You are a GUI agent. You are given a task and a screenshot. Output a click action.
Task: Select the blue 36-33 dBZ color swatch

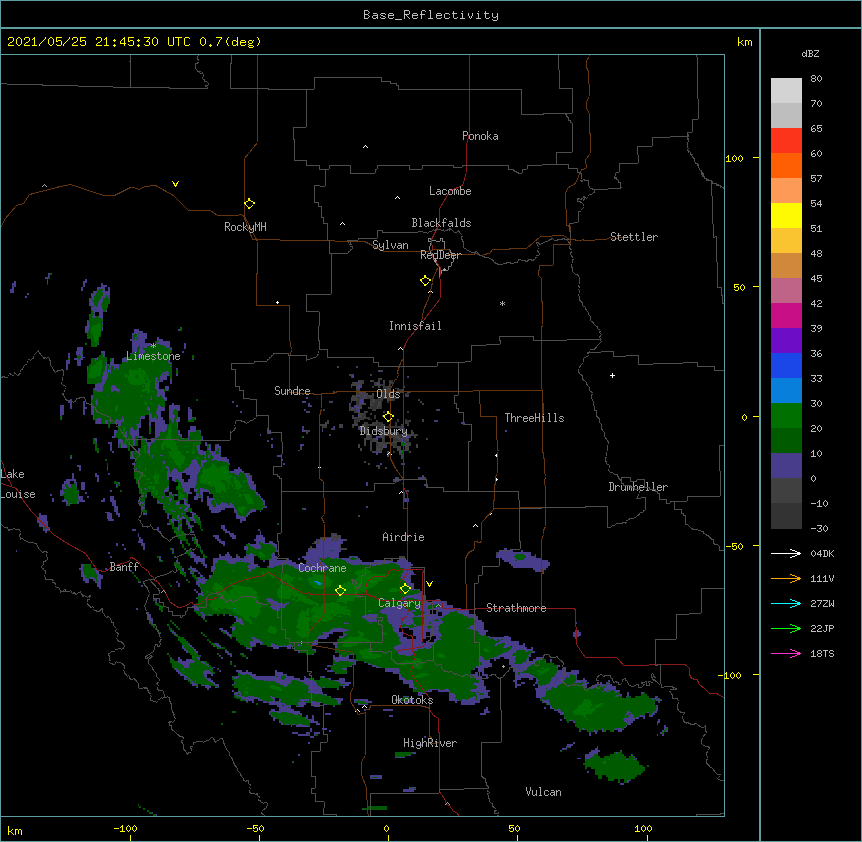[786, 365]
